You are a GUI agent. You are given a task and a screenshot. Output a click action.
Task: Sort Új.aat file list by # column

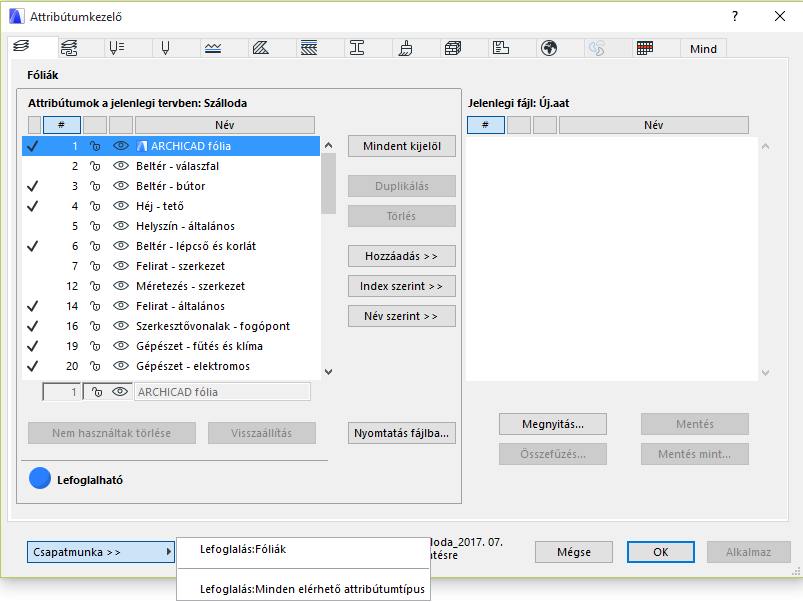tap(485, 125)
